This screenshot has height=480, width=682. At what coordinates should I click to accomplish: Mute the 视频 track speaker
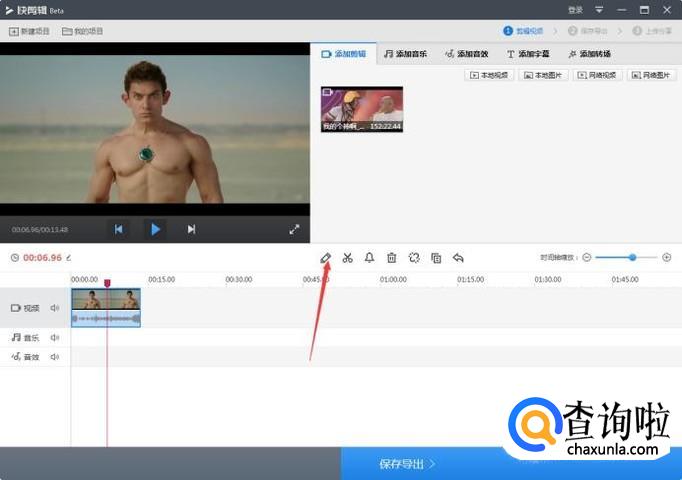[55, 308]
